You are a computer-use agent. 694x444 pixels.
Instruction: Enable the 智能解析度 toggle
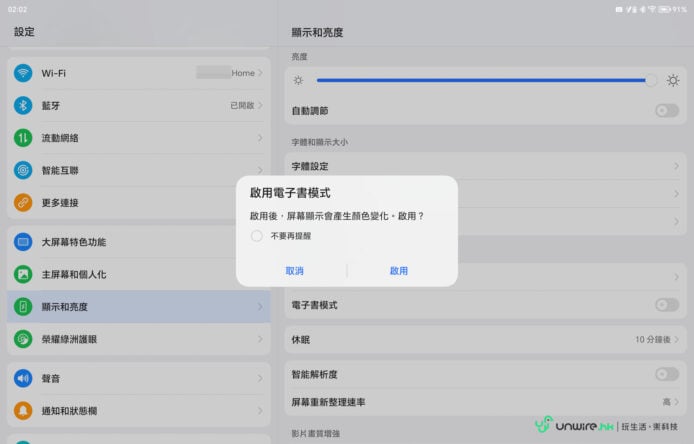point(666,374)
